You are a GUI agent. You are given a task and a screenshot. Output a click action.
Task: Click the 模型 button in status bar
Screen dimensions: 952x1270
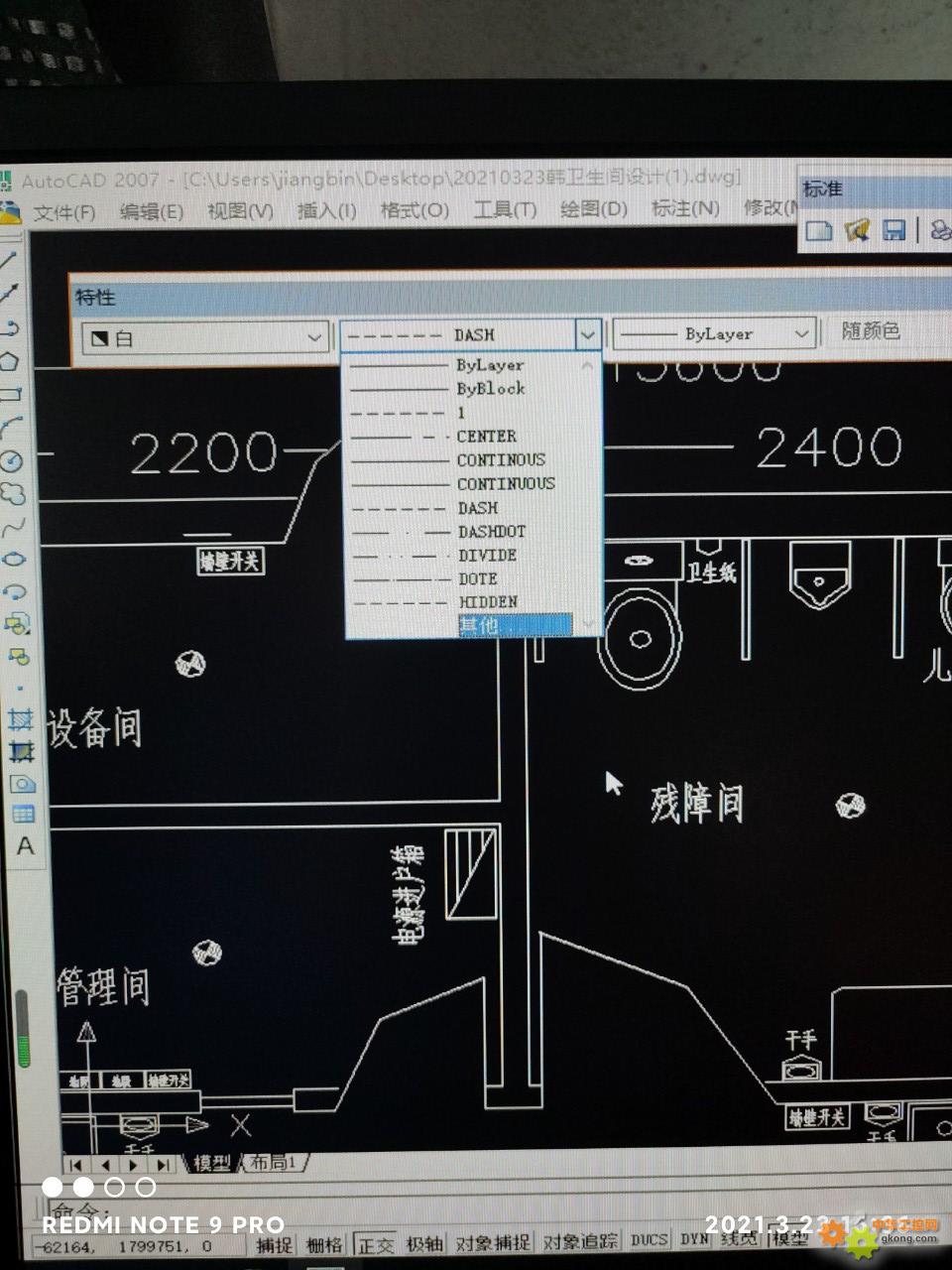click(789, 1237)
